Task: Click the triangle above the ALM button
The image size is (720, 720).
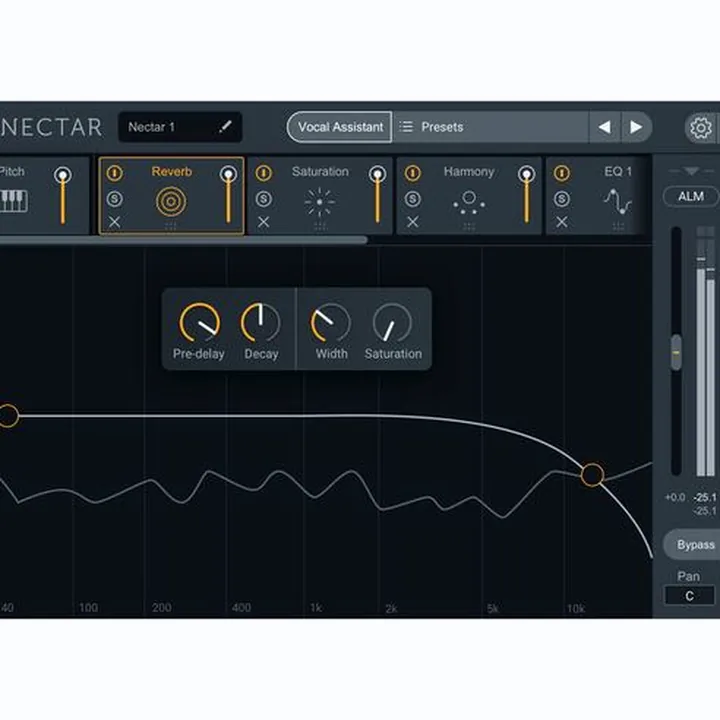Action: (x=691, y=172)
